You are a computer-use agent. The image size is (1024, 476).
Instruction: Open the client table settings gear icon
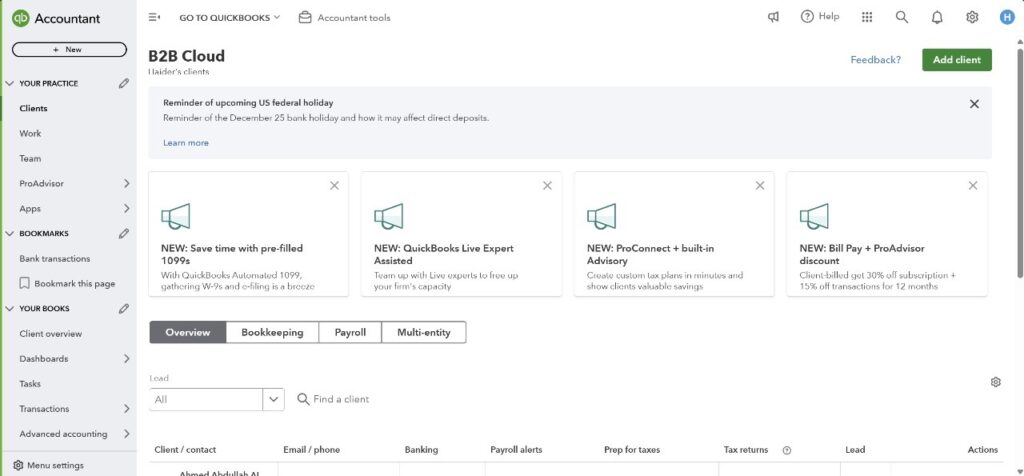[x=995, y=382]
